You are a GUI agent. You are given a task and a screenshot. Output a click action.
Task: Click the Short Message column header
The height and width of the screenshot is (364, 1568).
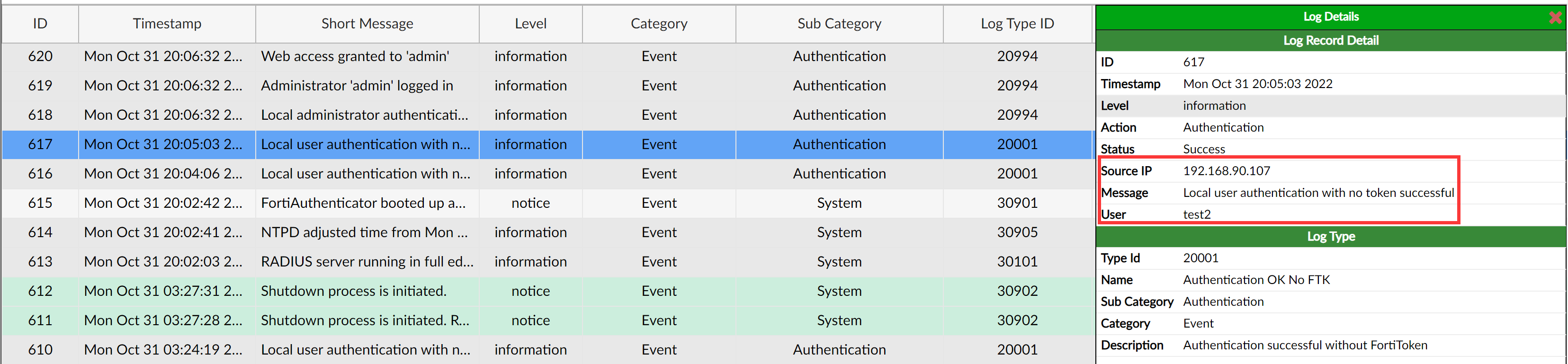pyautogui.click(x=367, y=24)
